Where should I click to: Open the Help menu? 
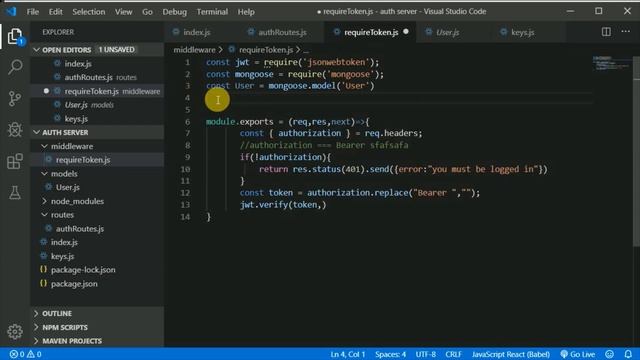coord(246,12)
